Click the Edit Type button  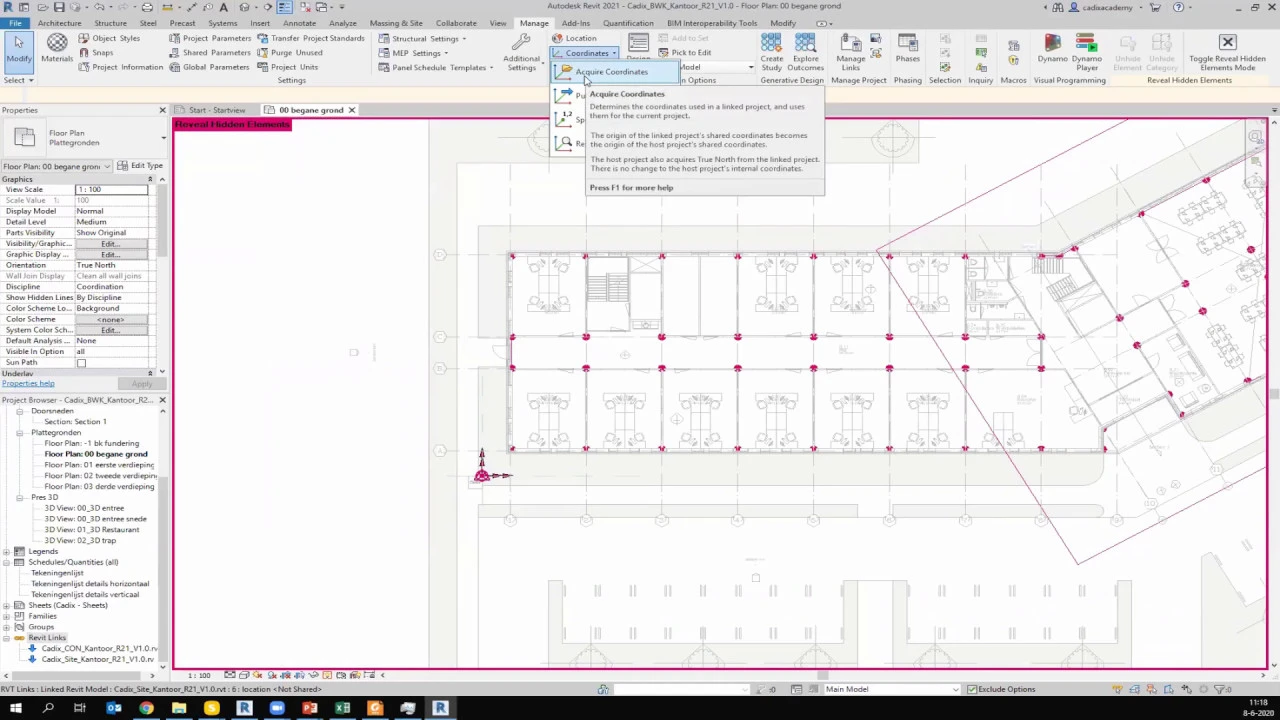[140, 166]
